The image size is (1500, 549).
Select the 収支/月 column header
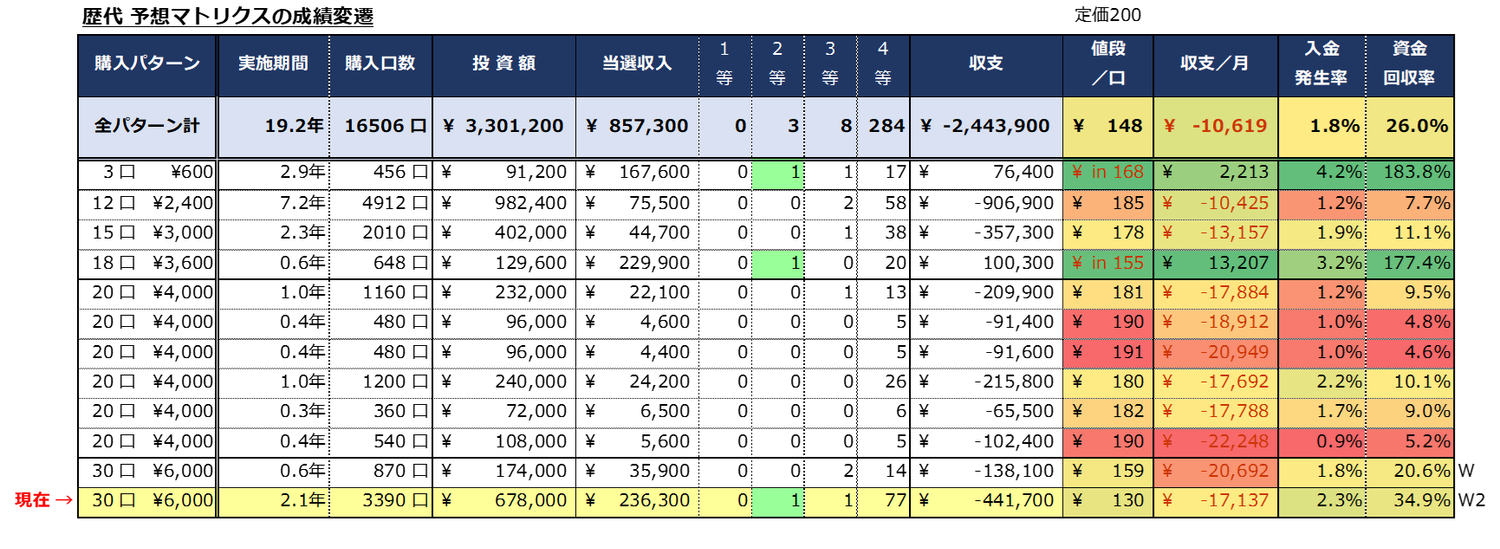click(x=1215, y=63)
